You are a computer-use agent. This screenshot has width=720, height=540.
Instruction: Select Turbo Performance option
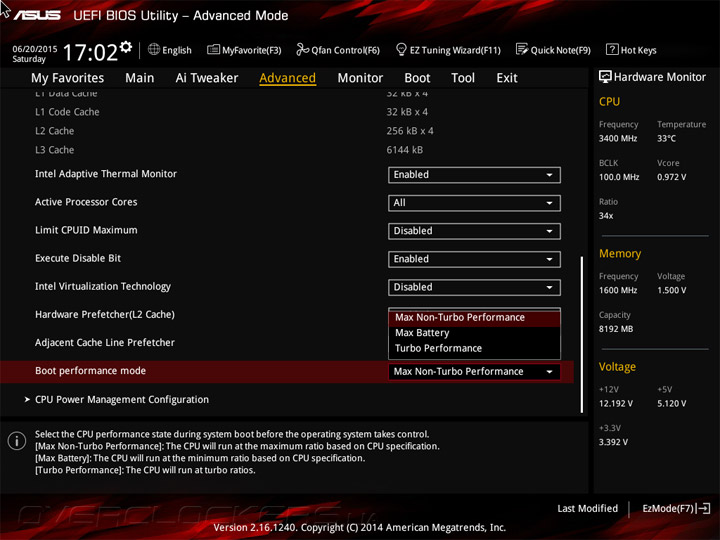(474, 348)
